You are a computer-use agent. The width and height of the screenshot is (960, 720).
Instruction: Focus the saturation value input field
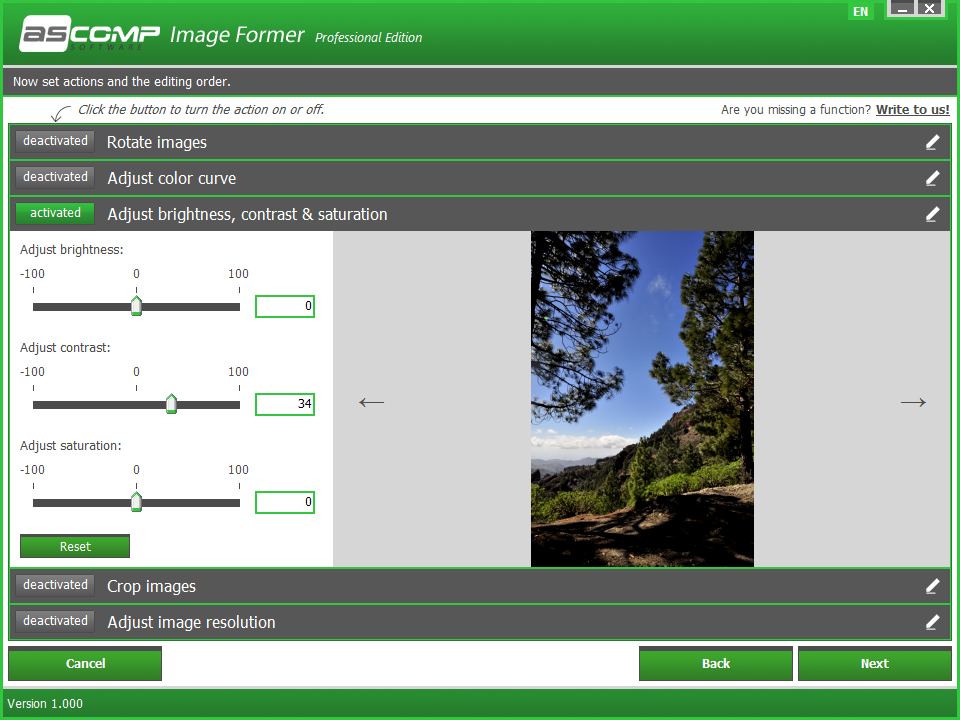(x=285, y=503)
